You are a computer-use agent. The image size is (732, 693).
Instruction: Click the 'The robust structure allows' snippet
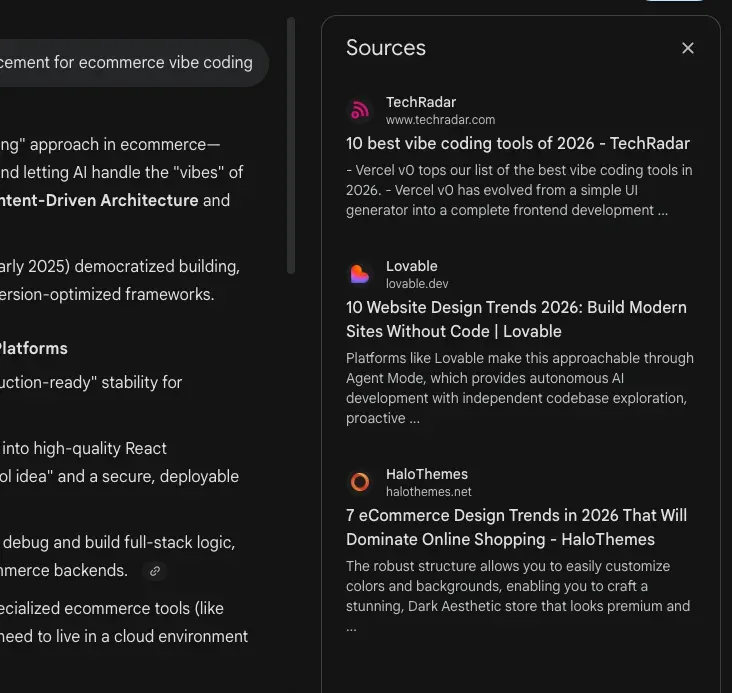tap(518, 596)
